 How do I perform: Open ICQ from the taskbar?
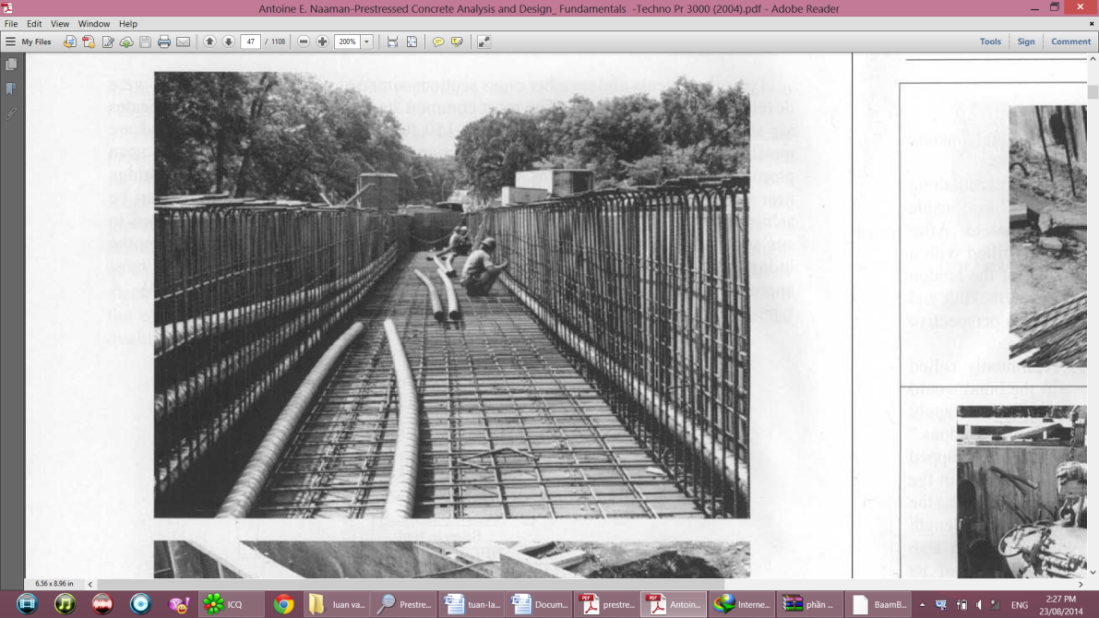coord(231,604)
